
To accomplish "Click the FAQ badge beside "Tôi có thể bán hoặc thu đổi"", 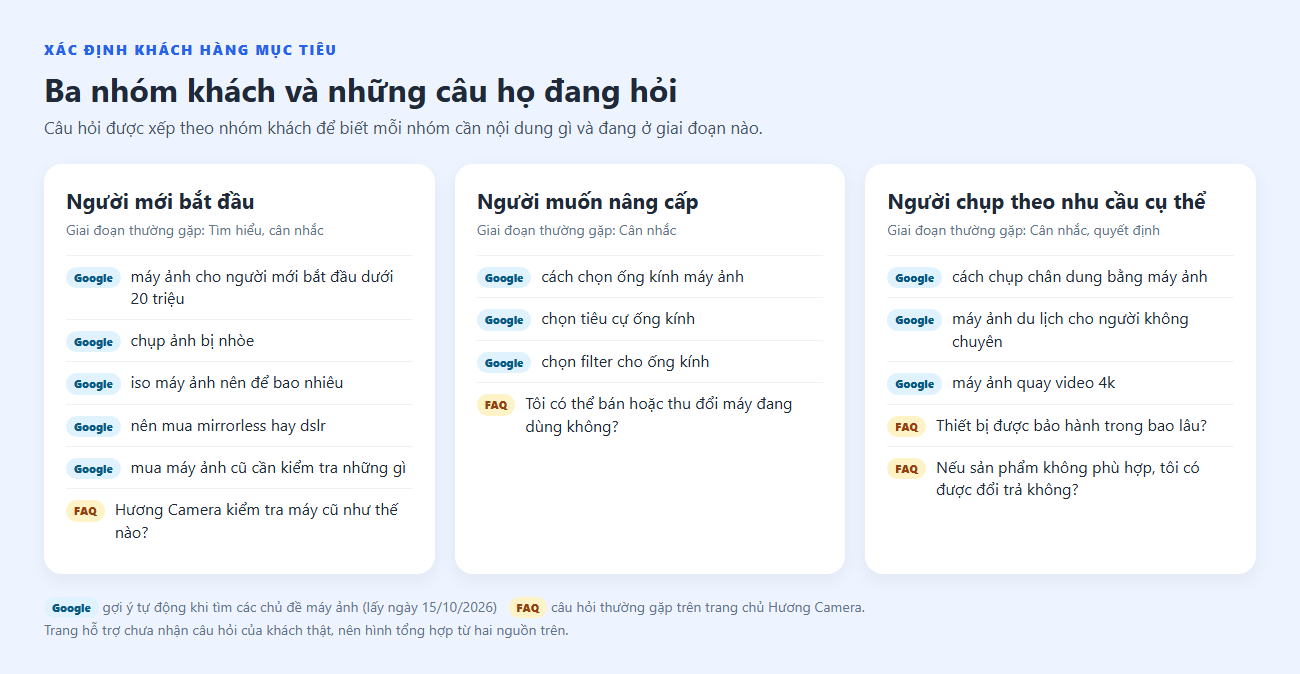I will point(496,405).
